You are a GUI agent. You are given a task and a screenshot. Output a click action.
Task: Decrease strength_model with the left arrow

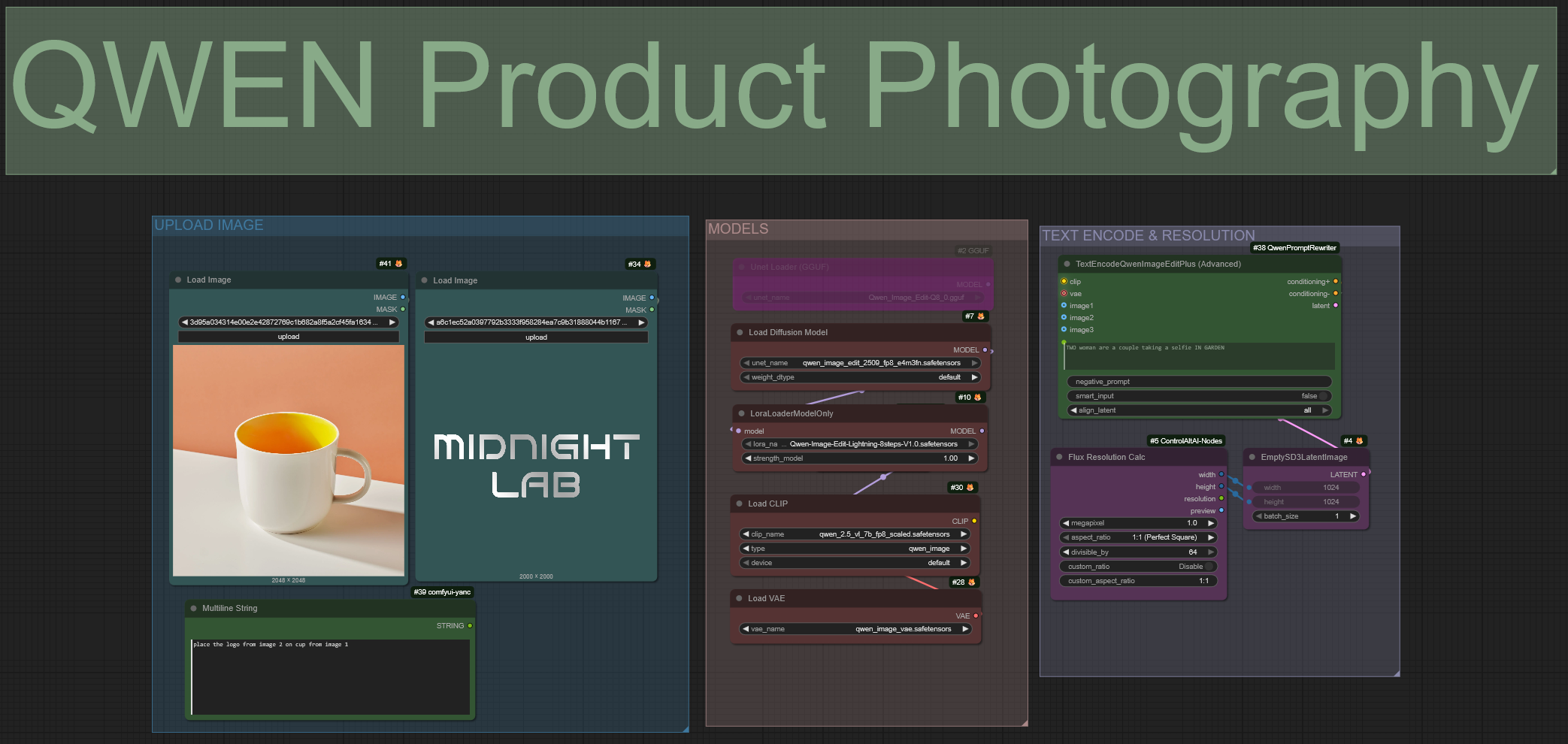[748, 458]
